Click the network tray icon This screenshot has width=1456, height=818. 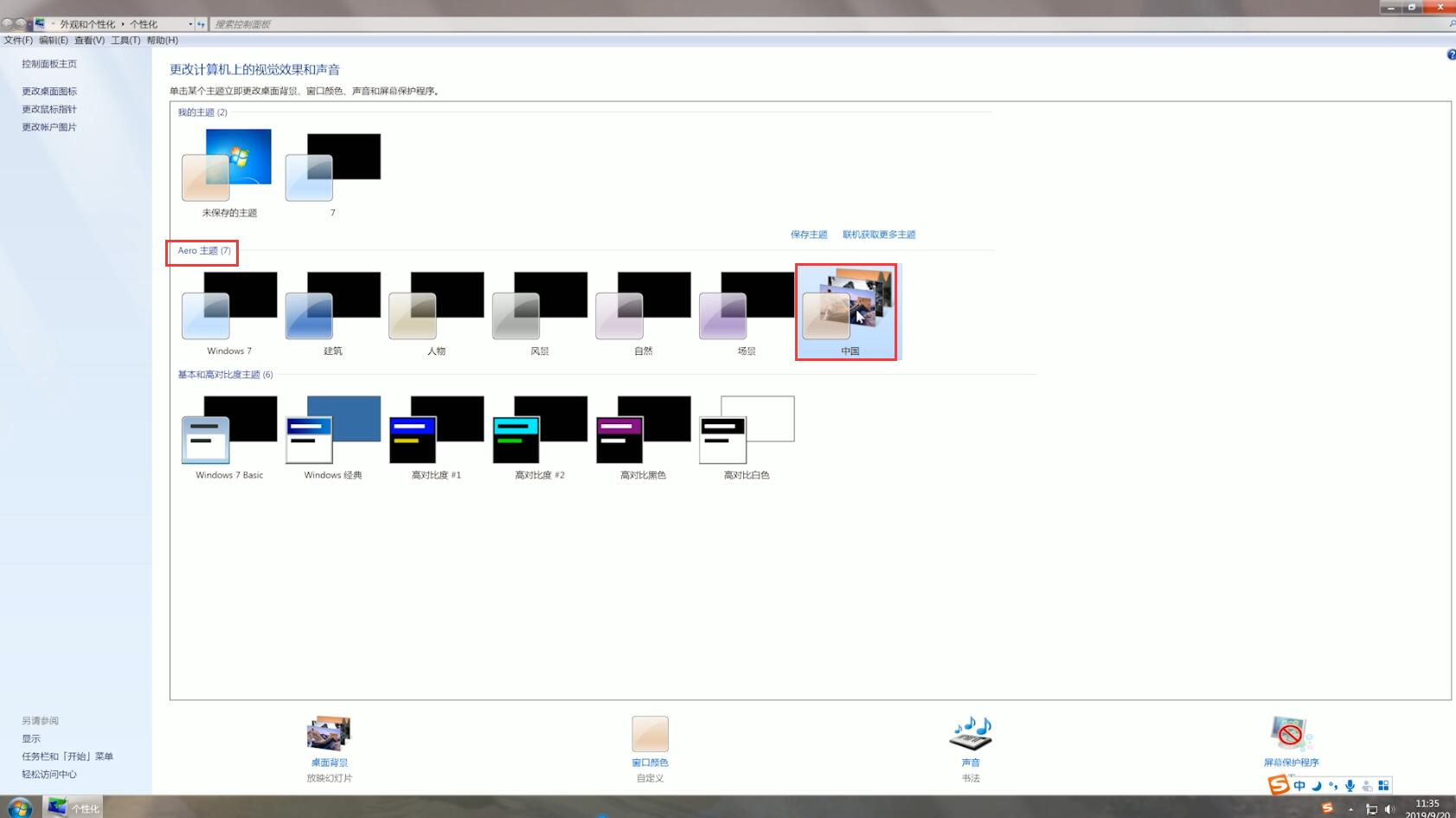(x=1371, y=809)
